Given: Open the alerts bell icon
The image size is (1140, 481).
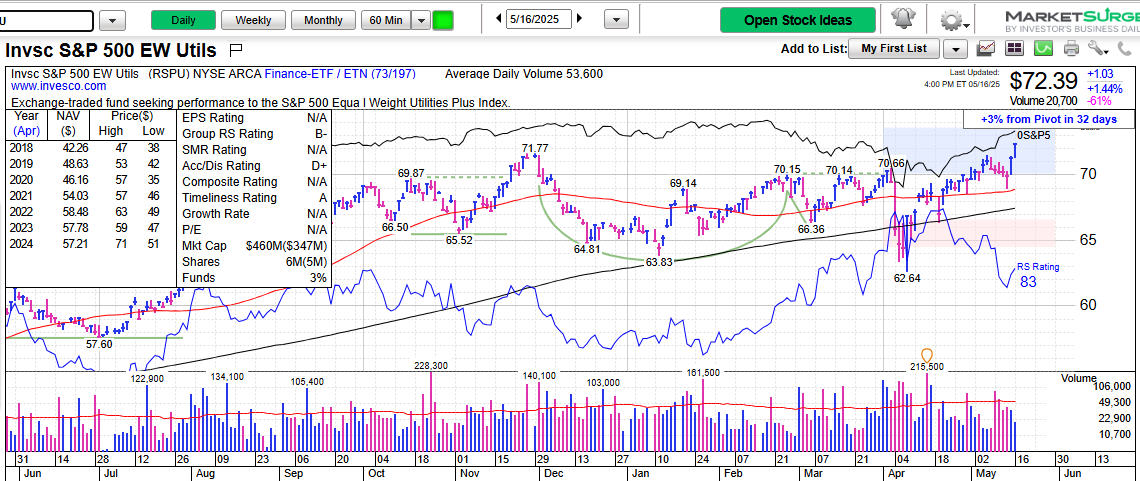Looking at the screenshot, I should [x=902, y=18].
